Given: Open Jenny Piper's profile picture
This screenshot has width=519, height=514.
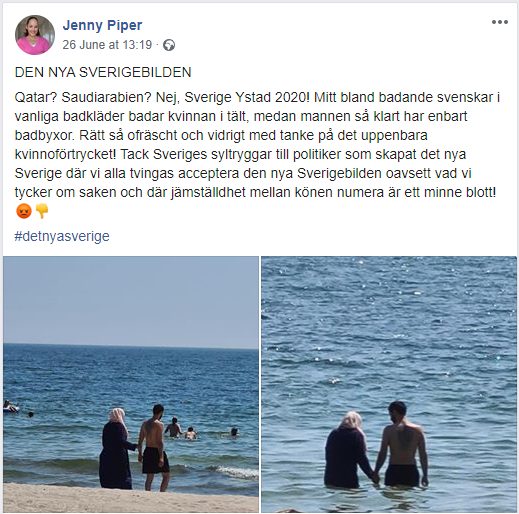Looking at the screenshot, I should pyautogui.click(x=35, y=35).
